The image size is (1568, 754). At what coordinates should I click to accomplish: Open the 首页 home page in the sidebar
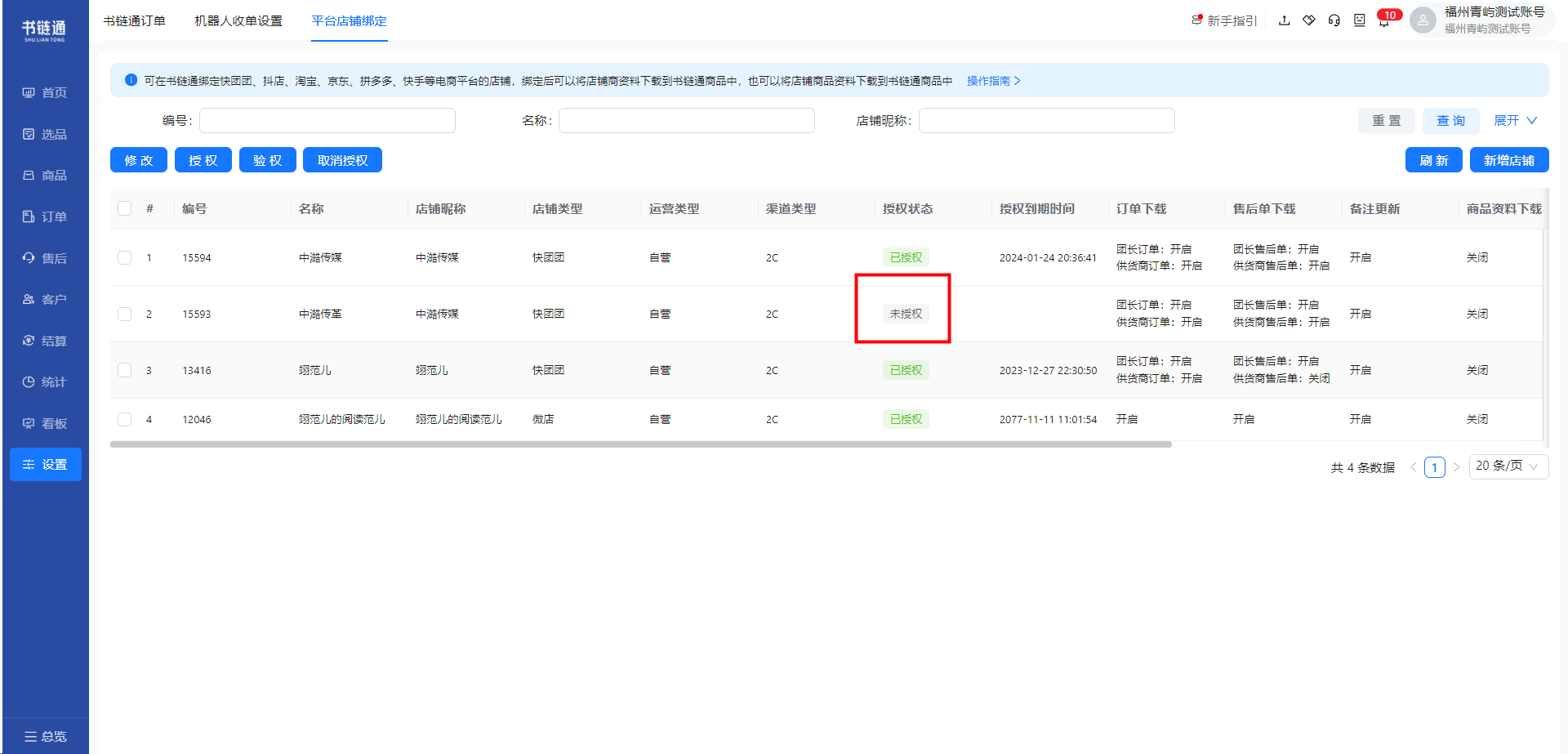45,92
